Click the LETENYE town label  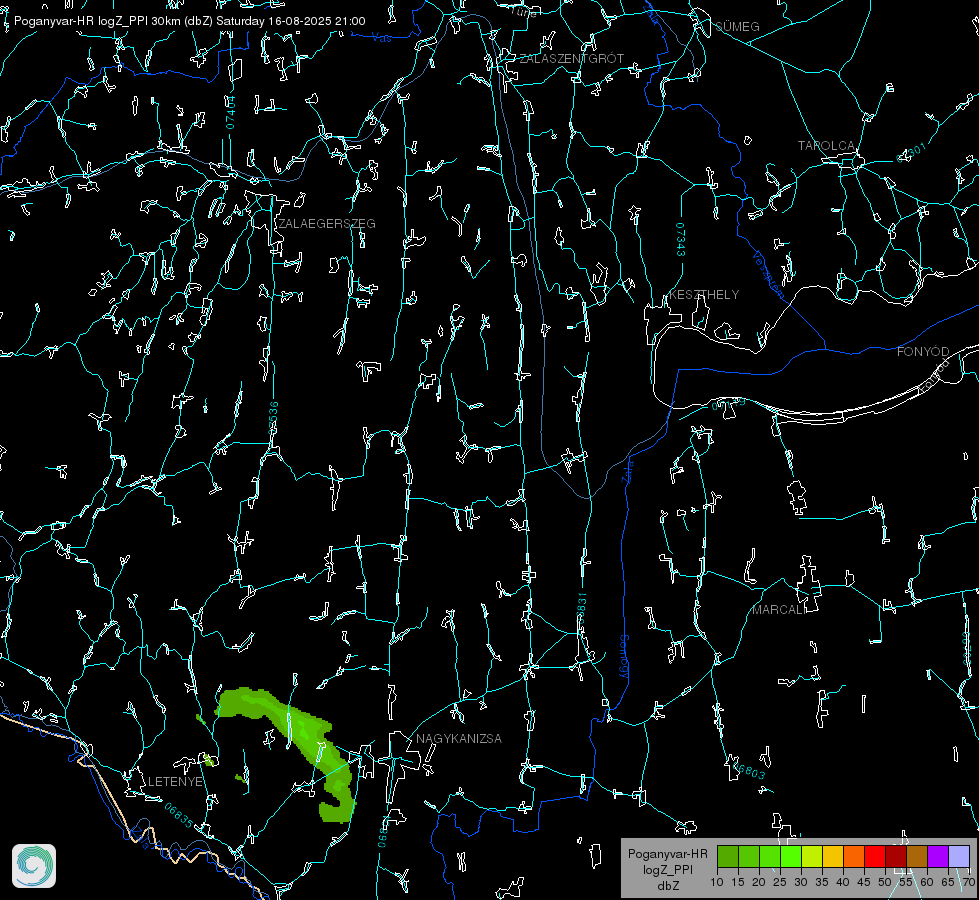point(175,782)
